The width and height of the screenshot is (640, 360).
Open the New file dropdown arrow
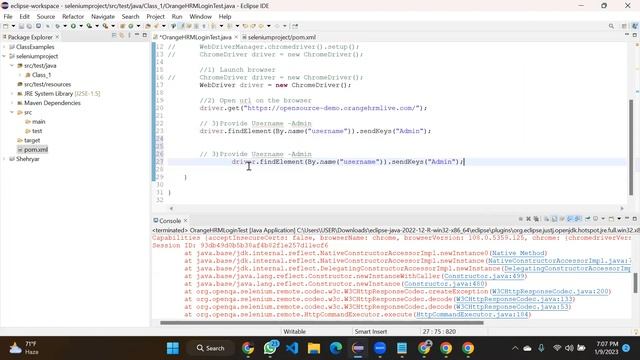coord(13,26)
